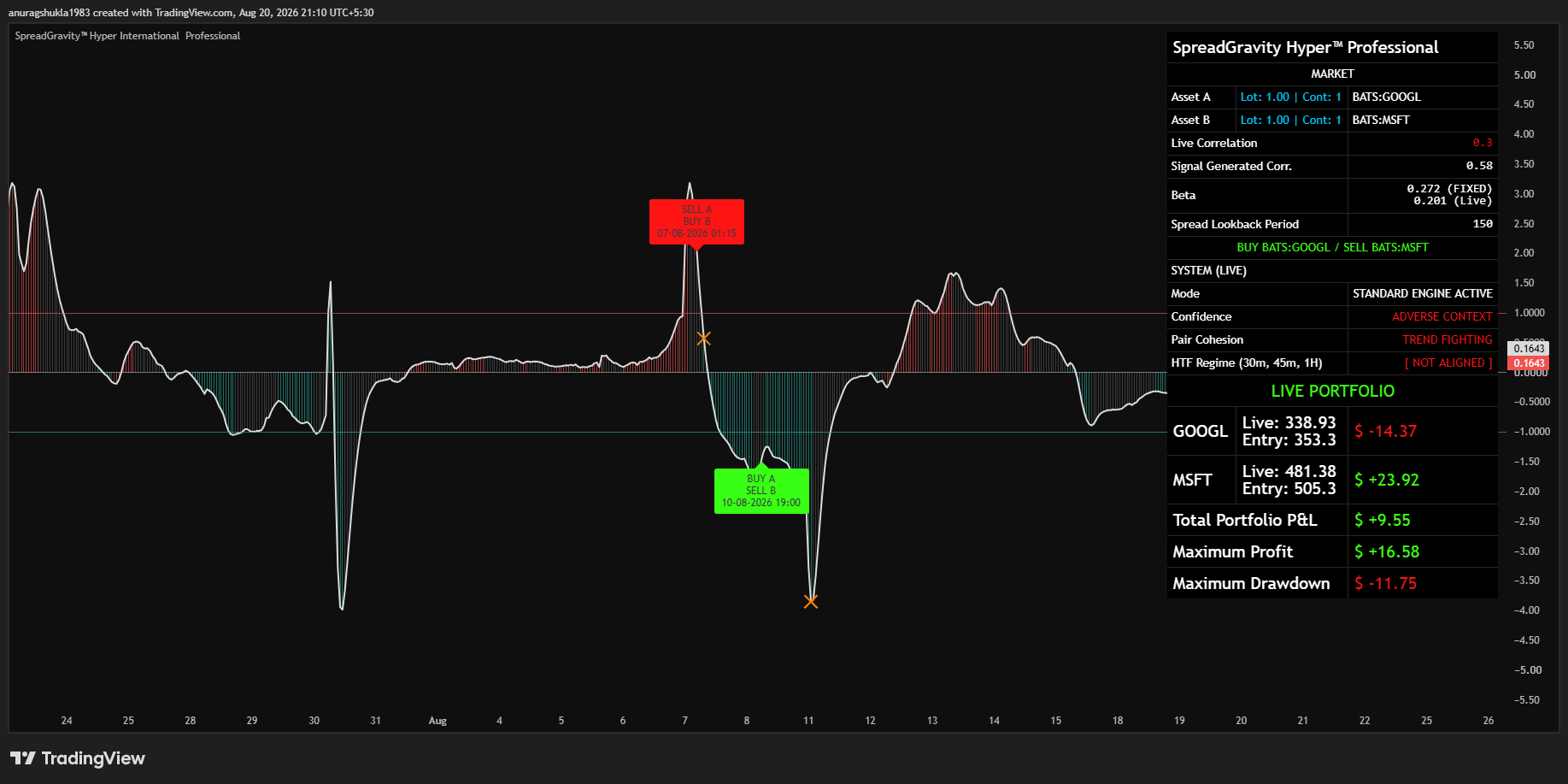Click date 19 on the time axis
The height and width of the screenshot is (784, 1568).
(1179, 721)
